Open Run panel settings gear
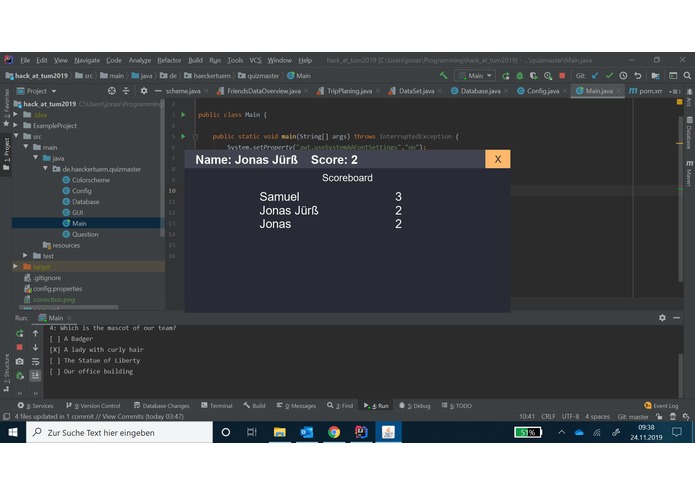695x494 pixels. click(662, 318)
